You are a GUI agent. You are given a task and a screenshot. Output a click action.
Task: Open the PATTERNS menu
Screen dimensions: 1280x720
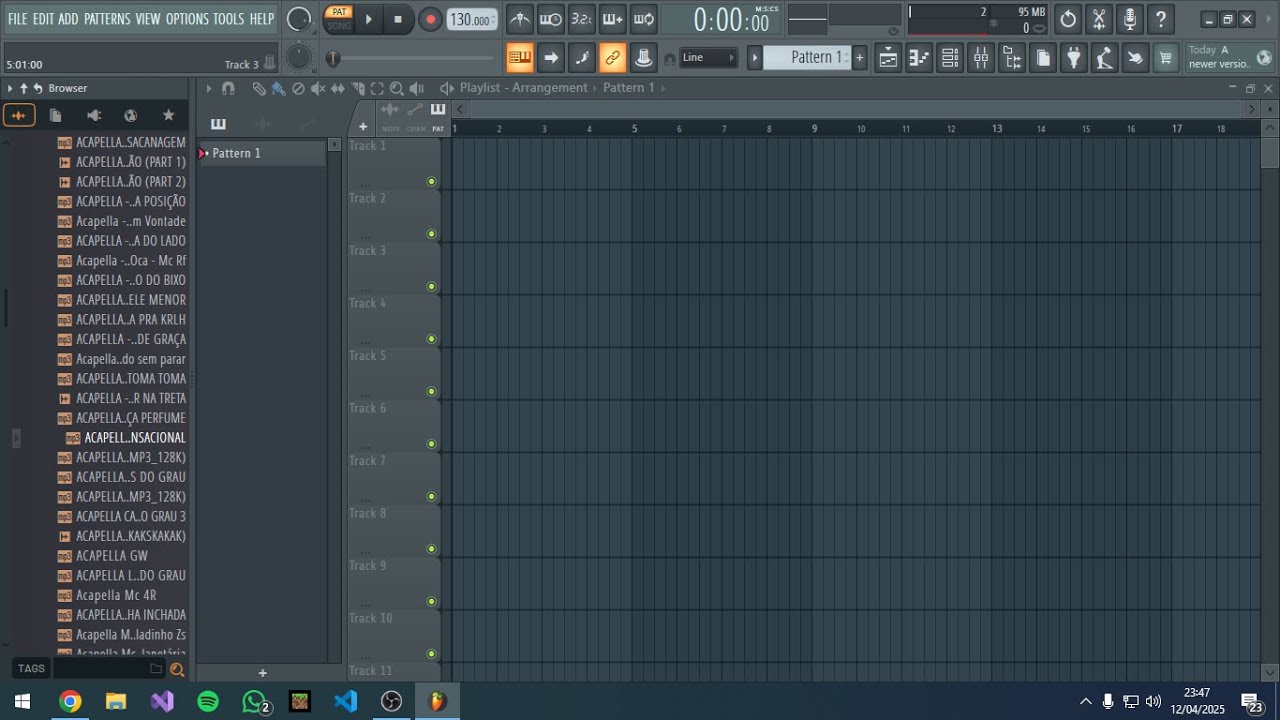click(x=107, y=19)
